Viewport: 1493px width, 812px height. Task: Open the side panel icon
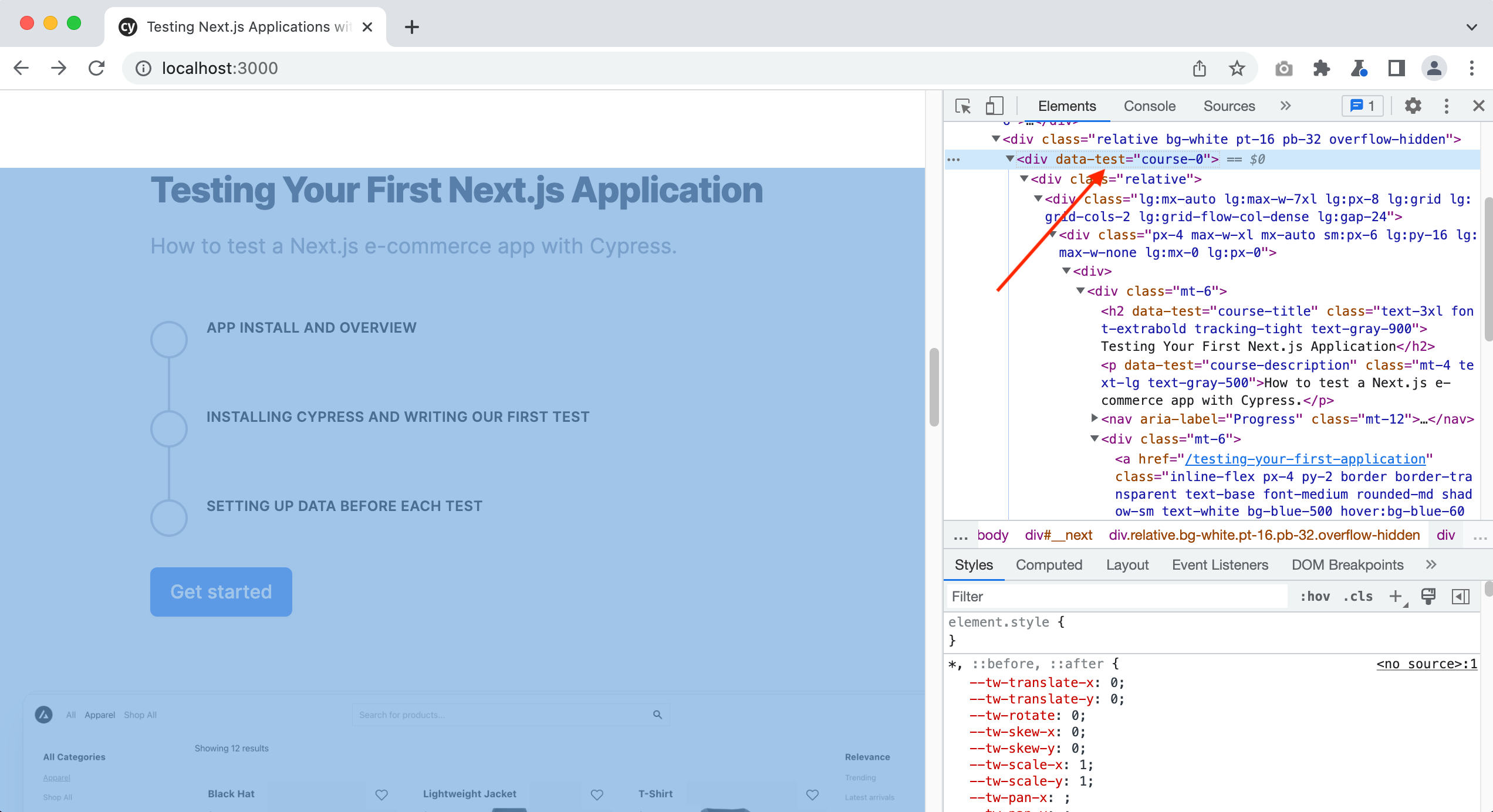click(x=1396, y=69)
